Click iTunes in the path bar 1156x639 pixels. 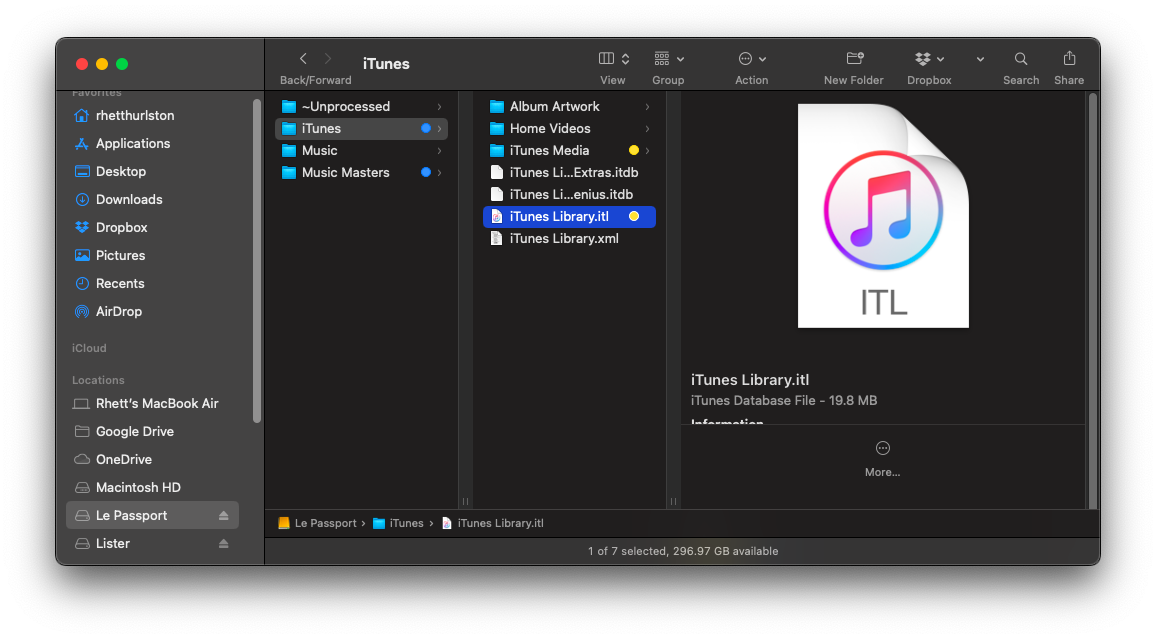[398, 523]
